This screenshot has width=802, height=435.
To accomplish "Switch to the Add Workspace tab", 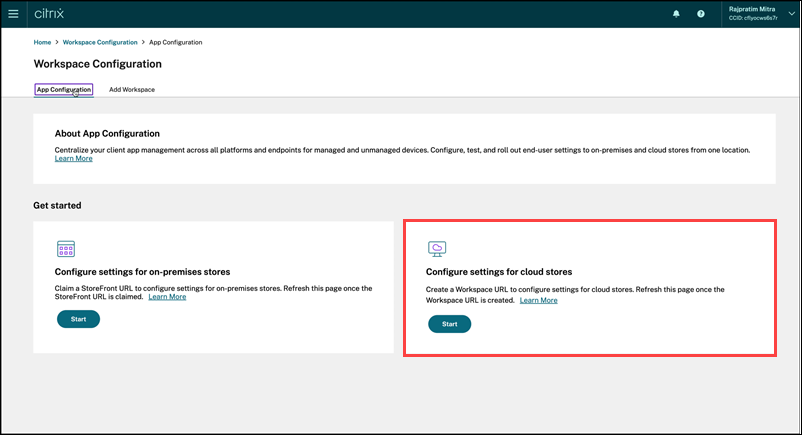I will tap(132, 90).
